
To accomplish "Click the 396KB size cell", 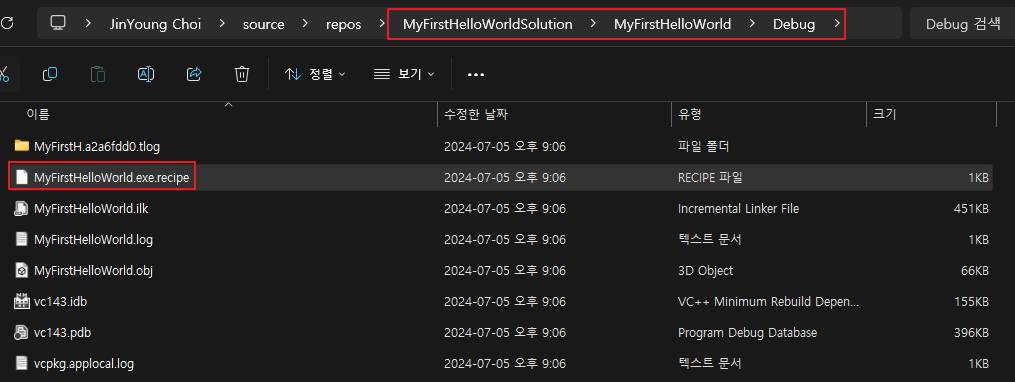I will (x=970, y=332).
